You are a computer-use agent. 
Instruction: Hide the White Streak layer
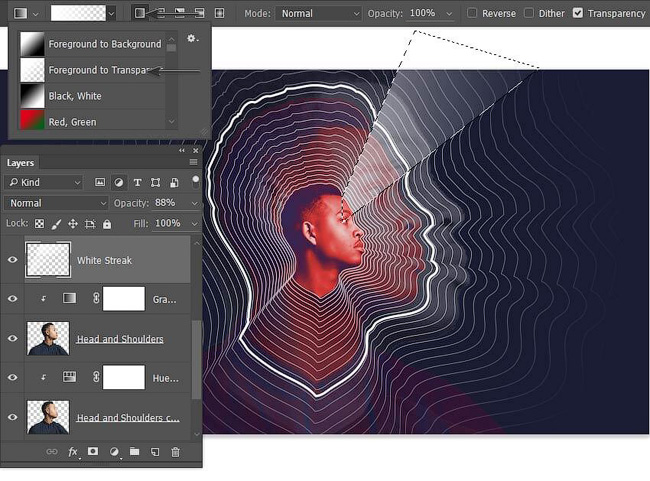tap(12, 260)
